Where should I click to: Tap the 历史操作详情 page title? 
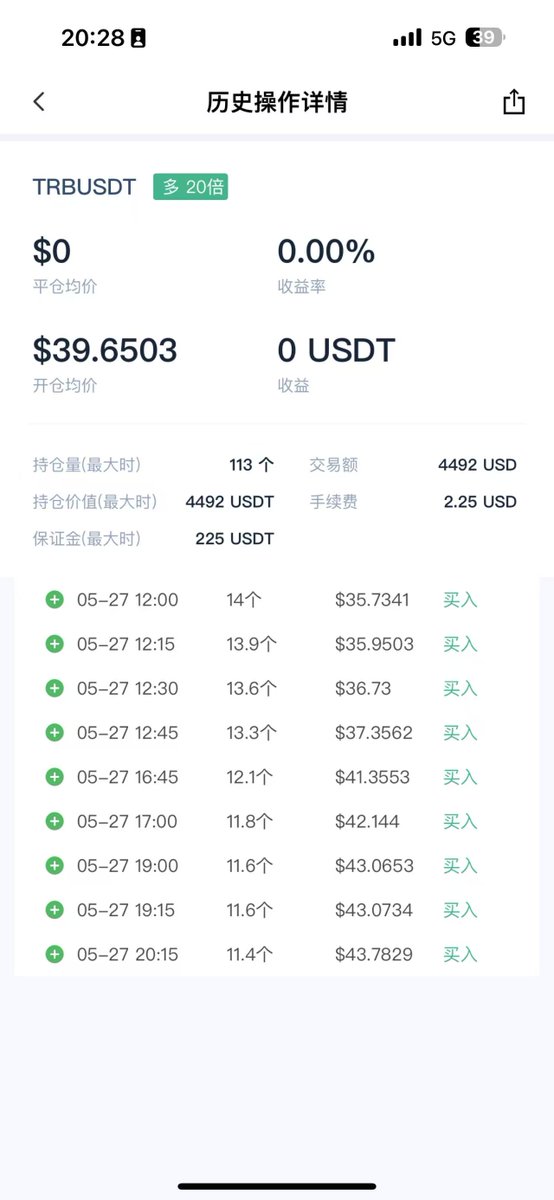(277, 102)
